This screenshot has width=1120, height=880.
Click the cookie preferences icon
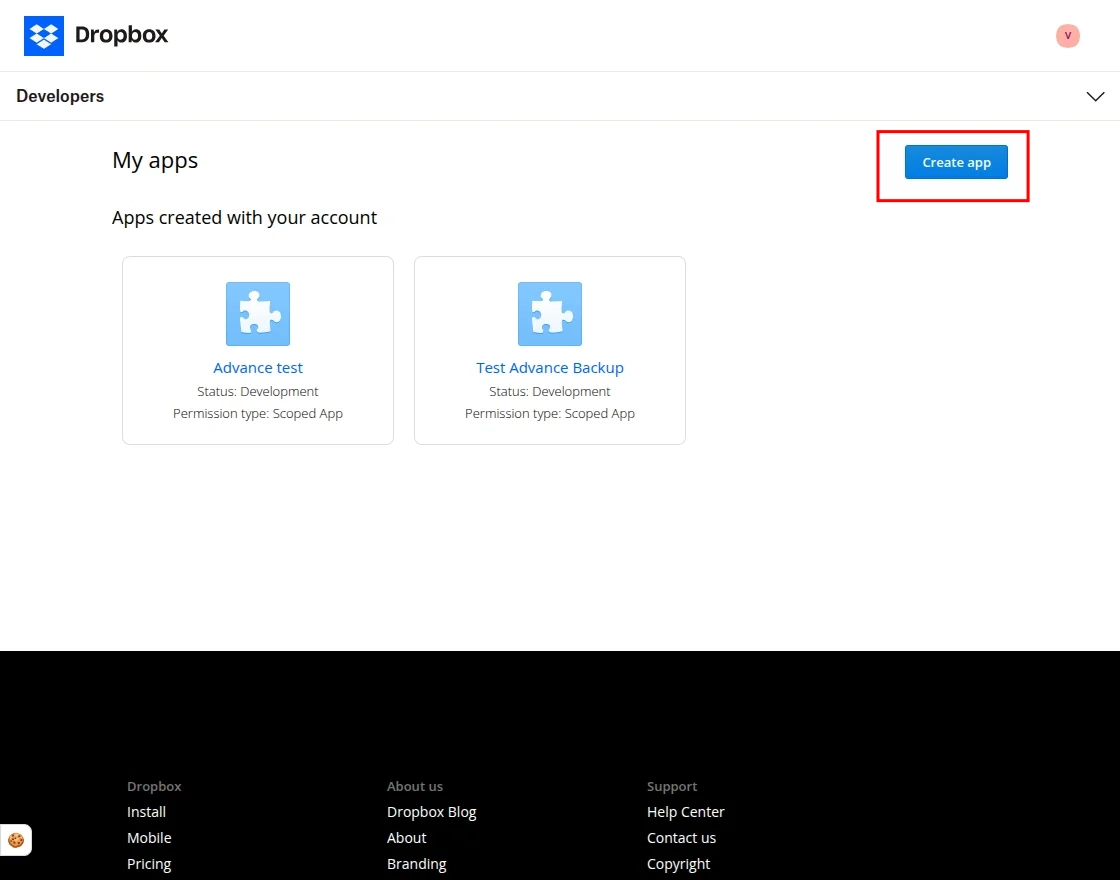(x=16, y=840)
